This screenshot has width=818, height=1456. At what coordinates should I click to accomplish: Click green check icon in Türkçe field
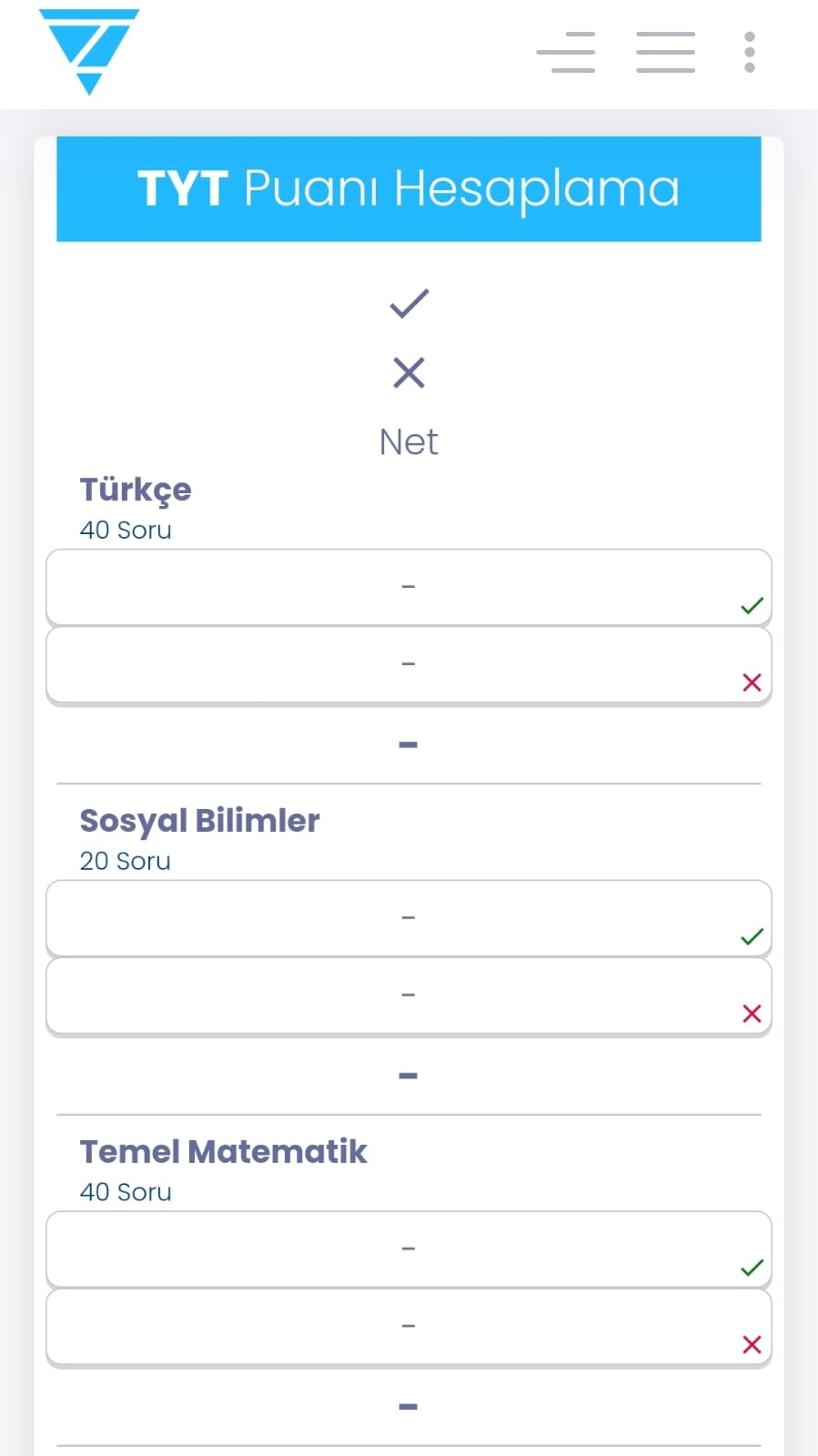pyautogui.click(x=752, y=606)
